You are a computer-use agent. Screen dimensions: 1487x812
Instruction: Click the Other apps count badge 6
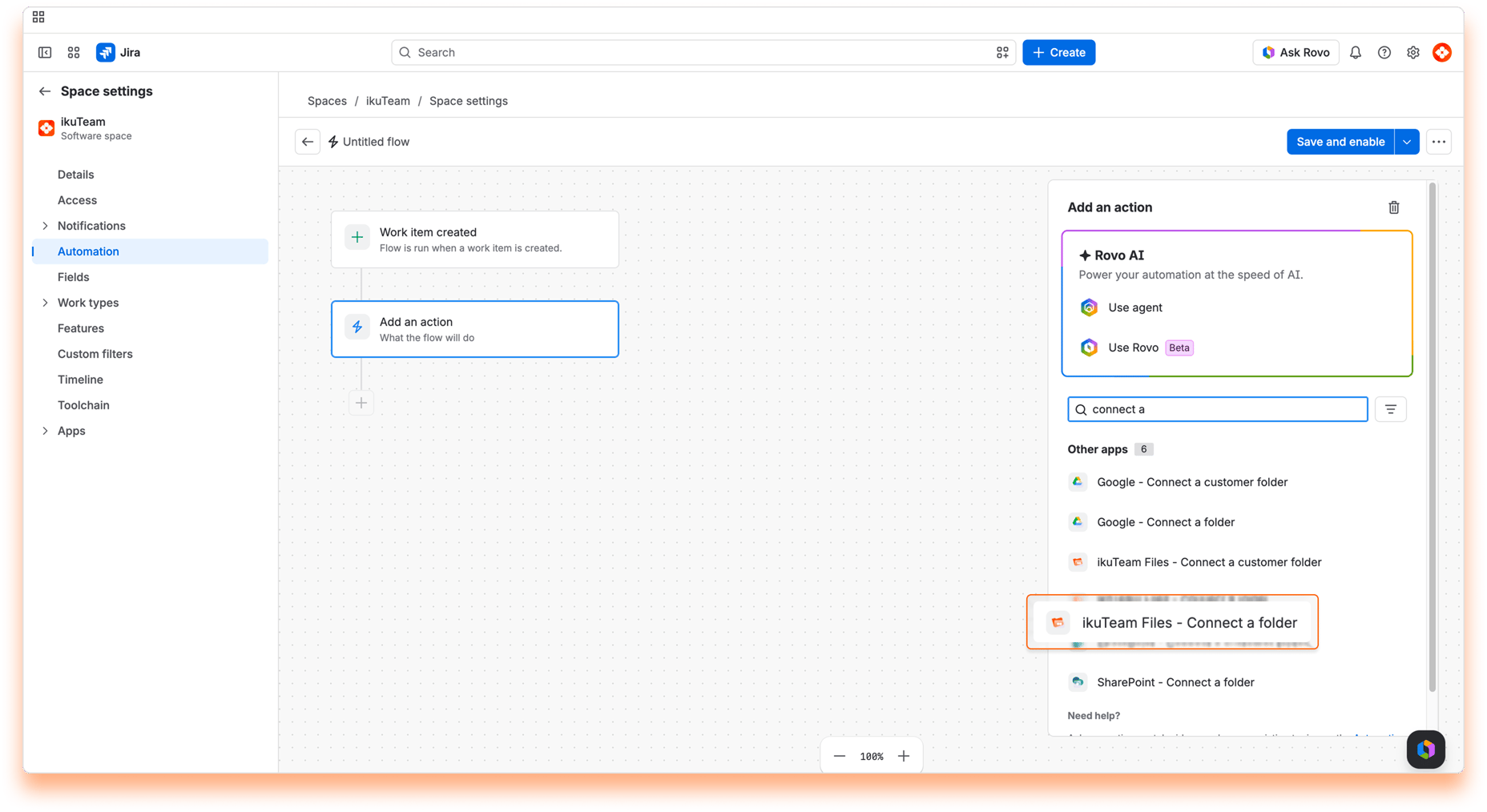pyautogui.click(x=1143, y=449)
